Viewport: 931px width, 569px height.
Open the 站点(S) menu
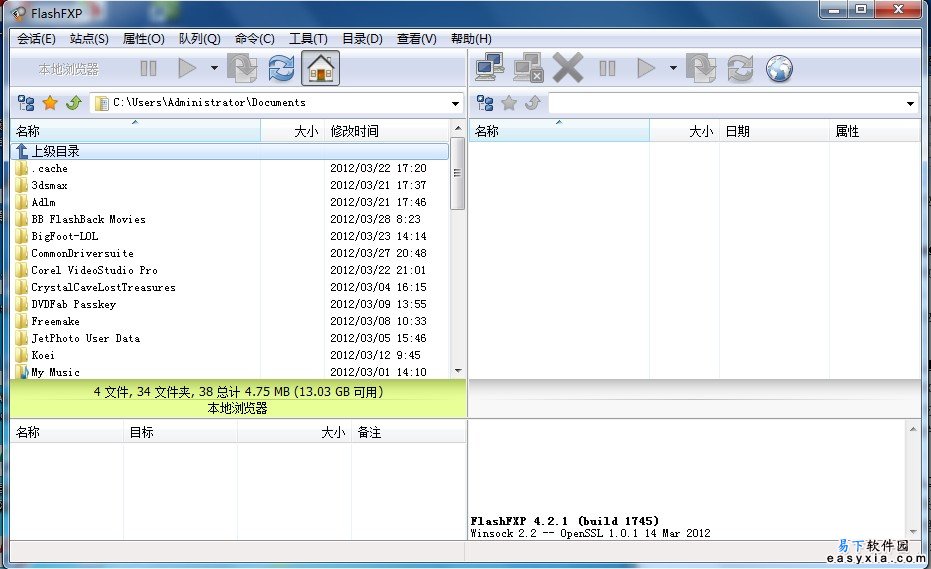pyautogui.click(x=89, y=39)
